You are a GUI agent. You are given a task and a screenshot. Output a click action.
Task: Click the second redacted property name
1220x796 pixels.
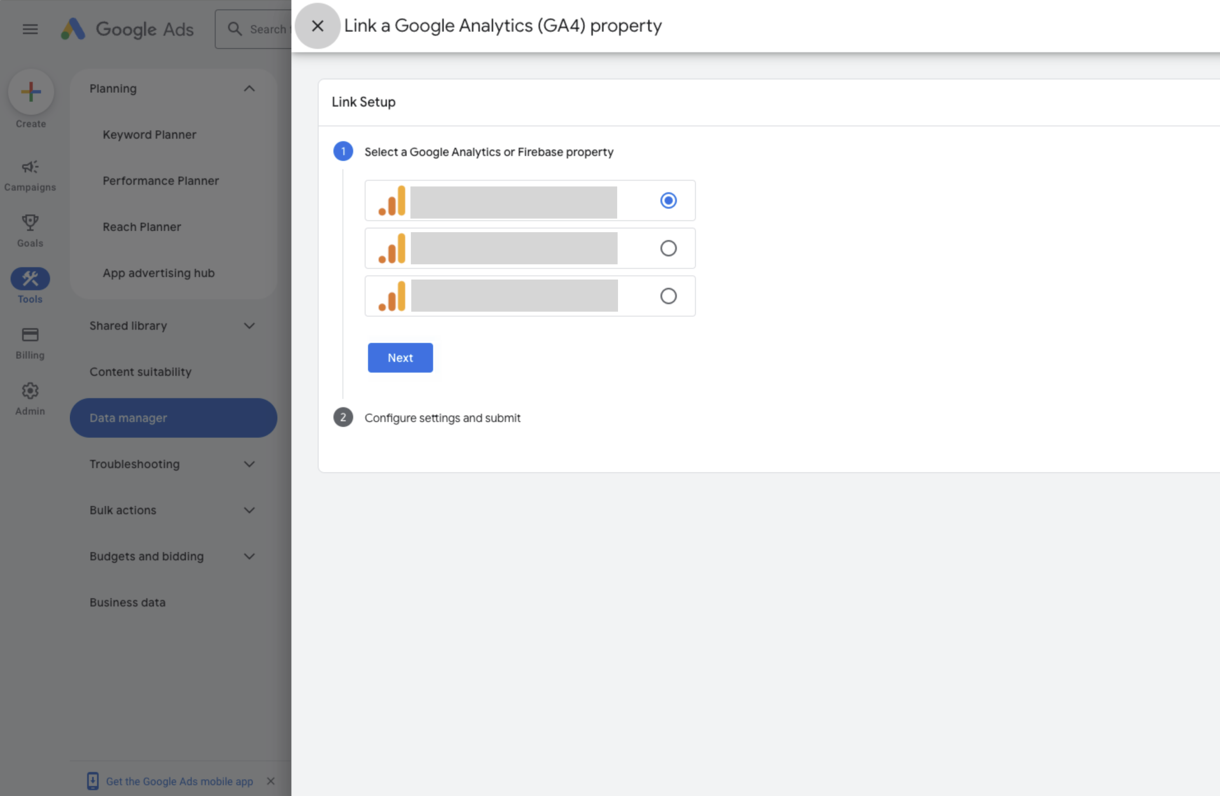(x=514, y=249)
